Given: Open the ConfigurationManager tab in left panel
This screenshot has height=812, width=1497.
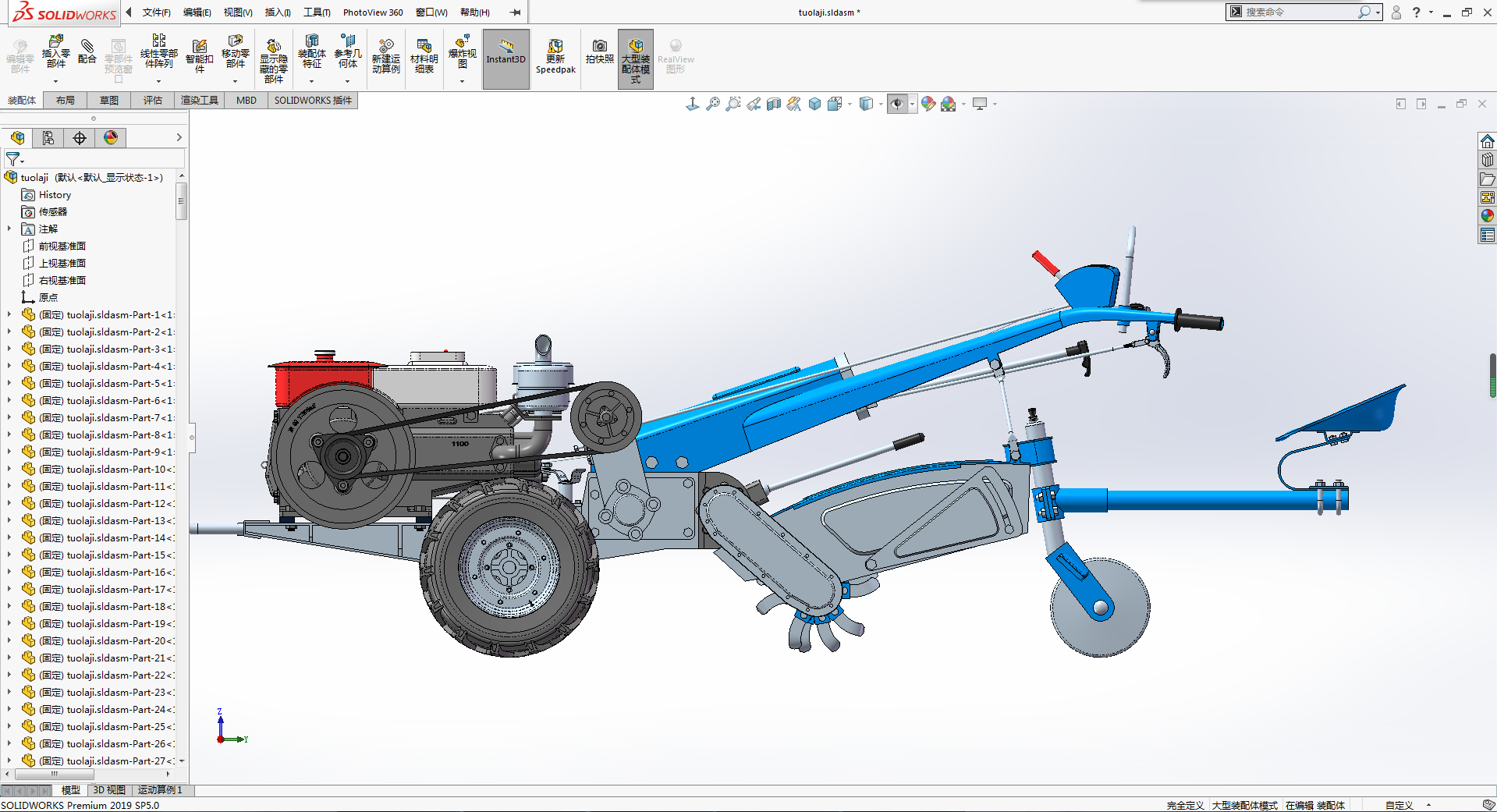Looking at the screenshot, I should (48, 138).
